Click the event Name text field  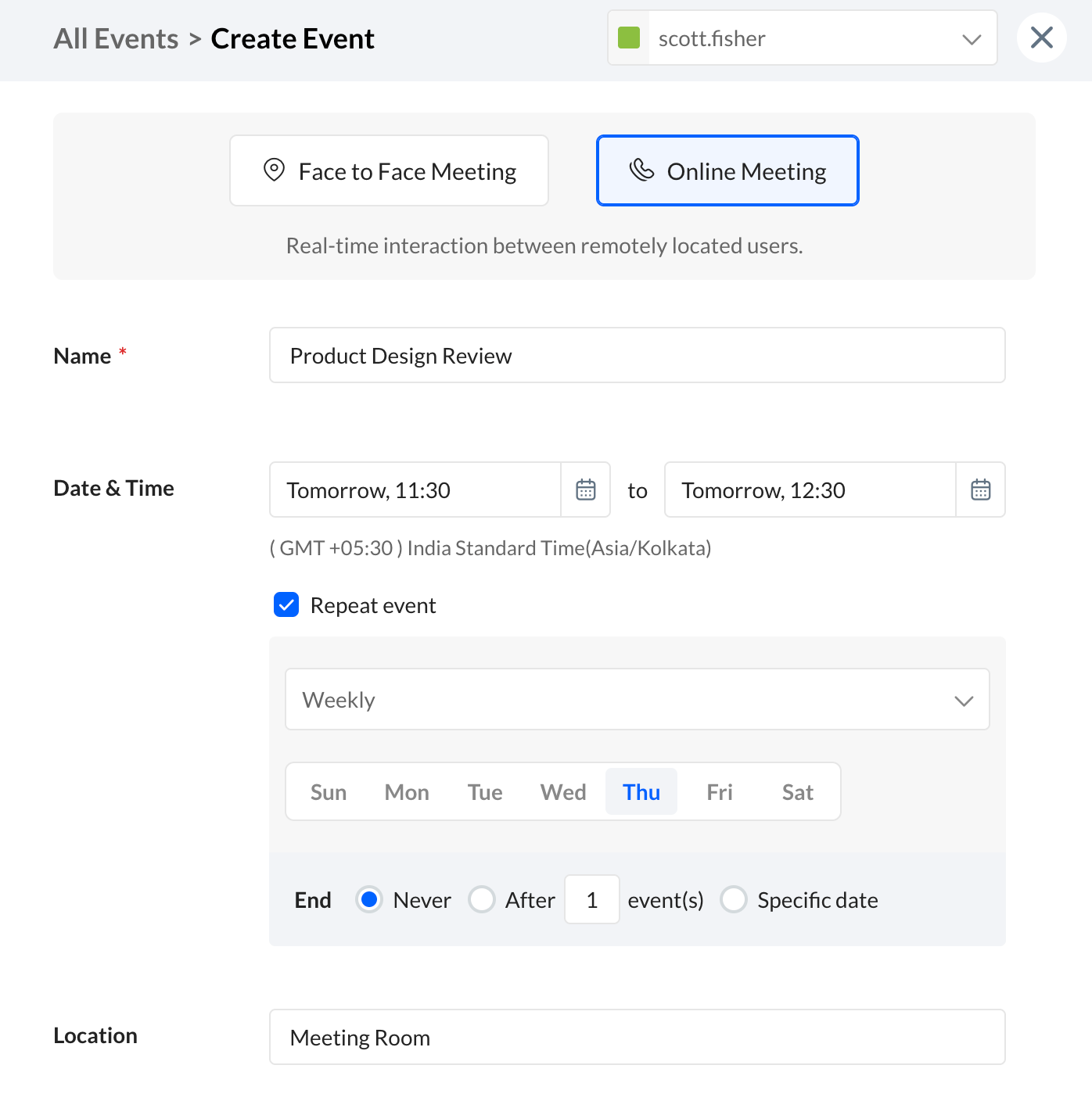pos(637,355)
